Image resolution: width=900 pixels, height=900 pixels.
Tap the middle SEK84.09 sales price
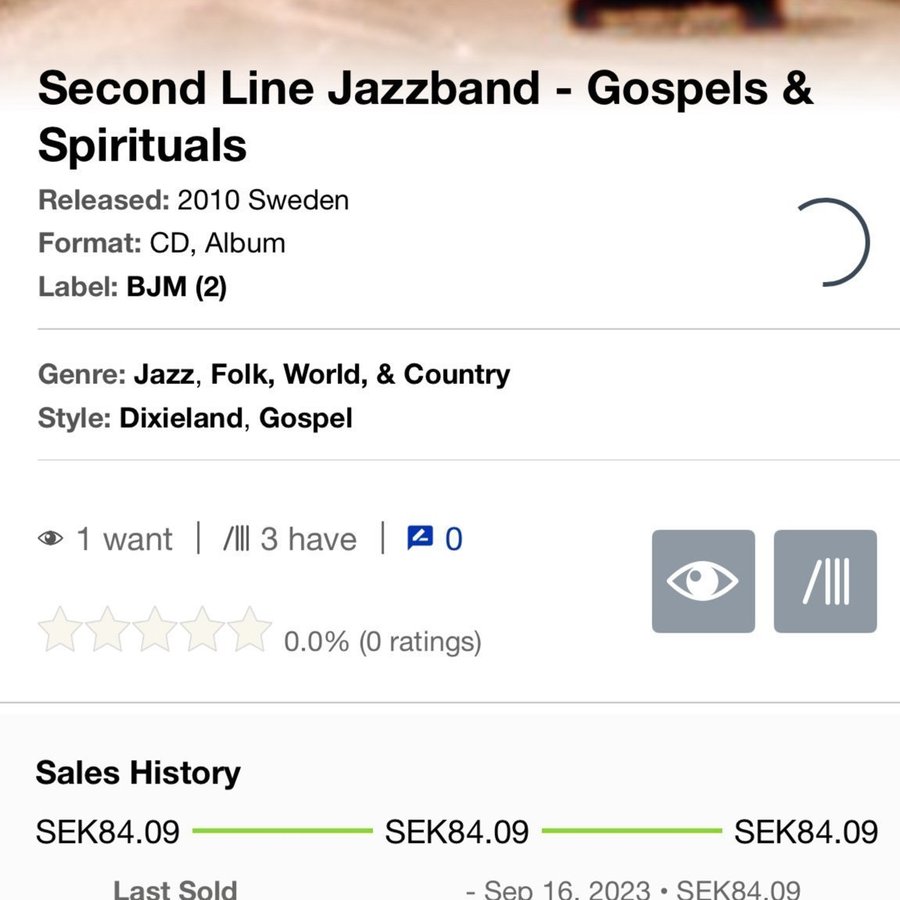click(x=457, y=832)
